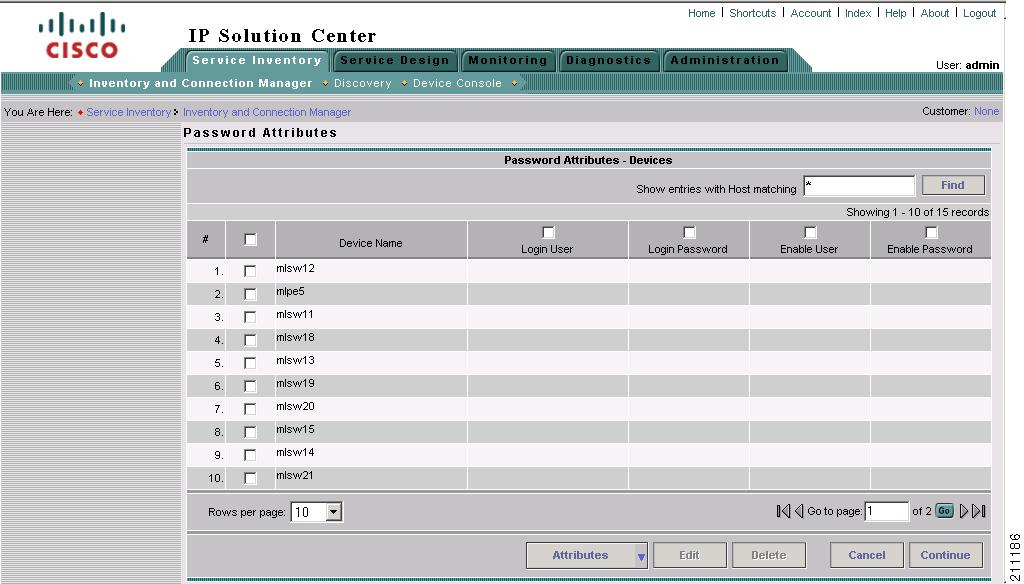Open the Shortcuts link
The image size is (1024, 584).
click(752, 13)
